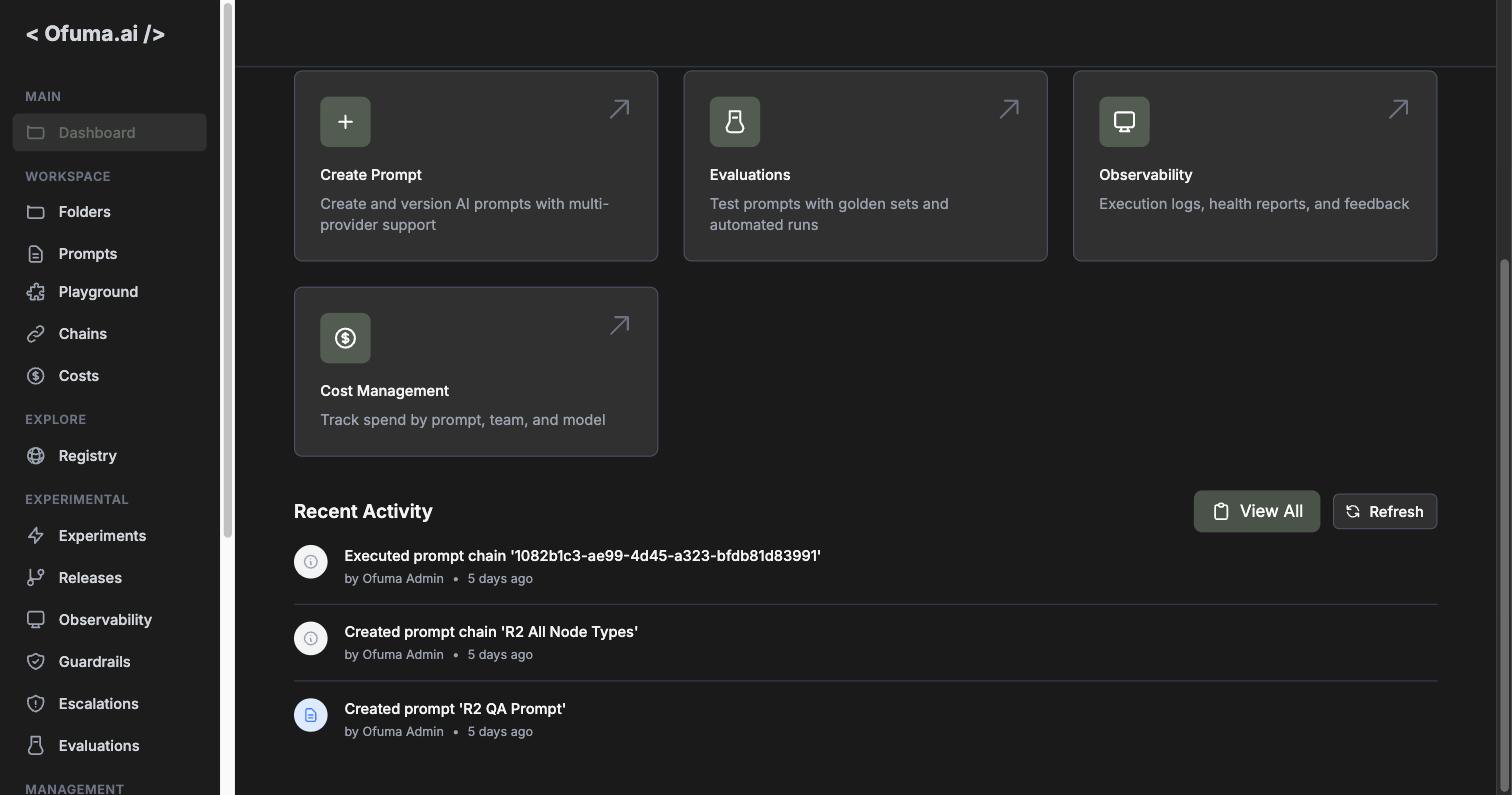The height and width of the screenshot is (795, 1512).
Task: Click the sidebar vertical scrollbar
Action: (228, 270)
